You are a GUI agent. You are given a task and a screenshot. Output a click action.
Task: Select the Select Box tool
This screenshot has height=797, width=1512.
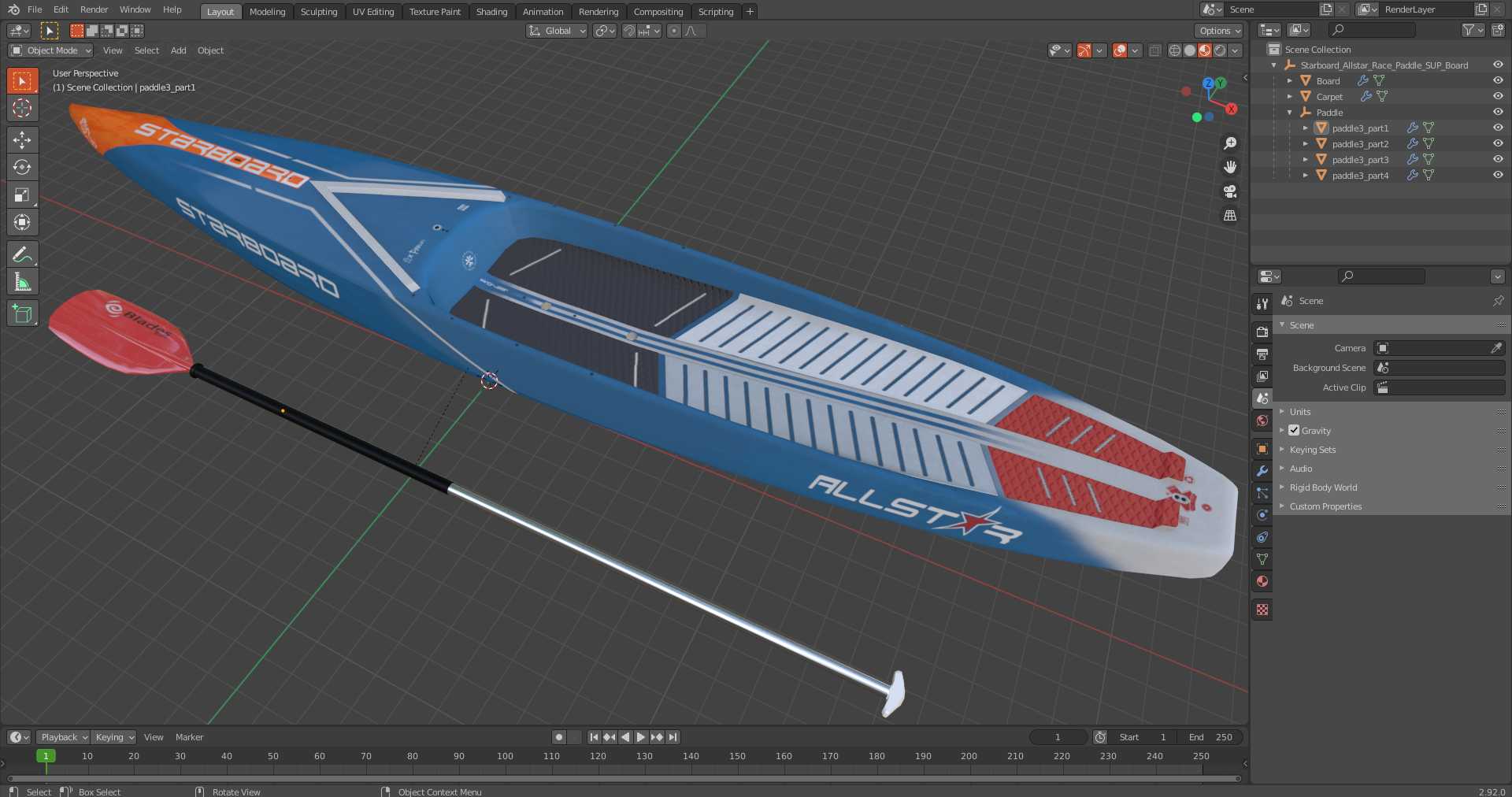[22, 80]
